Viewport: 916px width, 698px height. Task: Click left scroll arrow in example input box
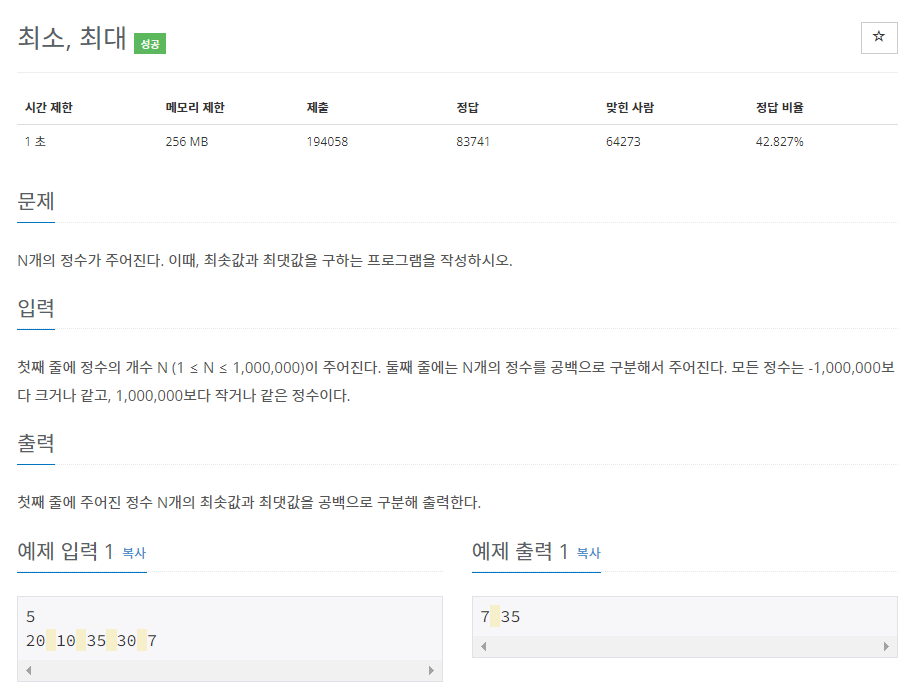point(28,671)
